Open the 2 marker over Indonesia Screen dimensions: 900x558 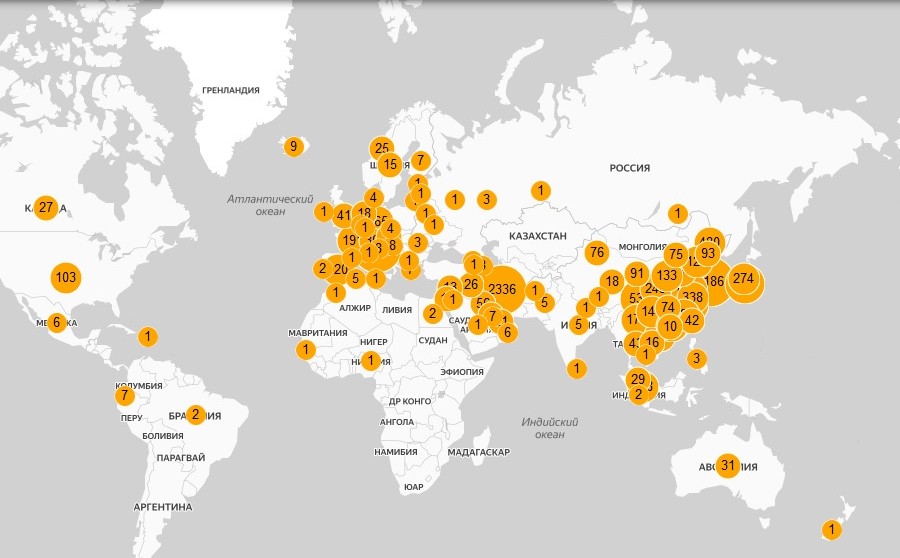coord(638,394)
